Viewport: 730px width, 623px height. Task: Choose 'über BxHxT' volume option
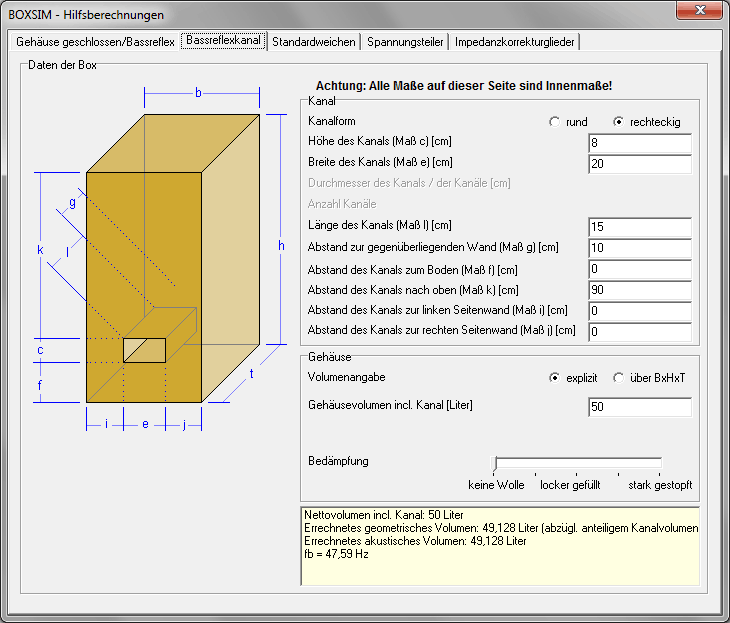point(619,378)
